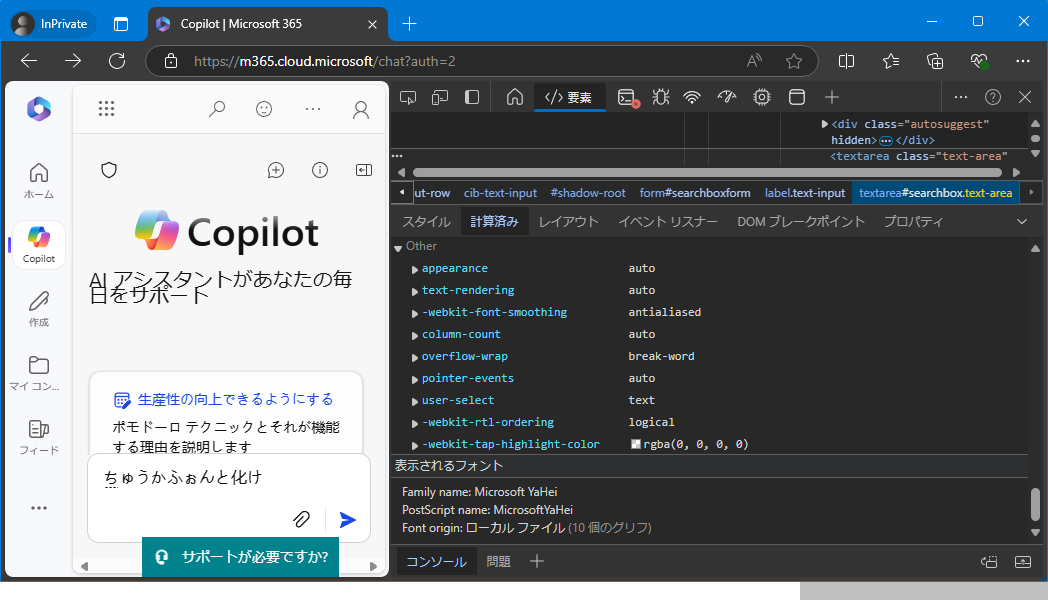Attach a file with the paperclip icon
Screen dimensions: 1048x600
301,519
